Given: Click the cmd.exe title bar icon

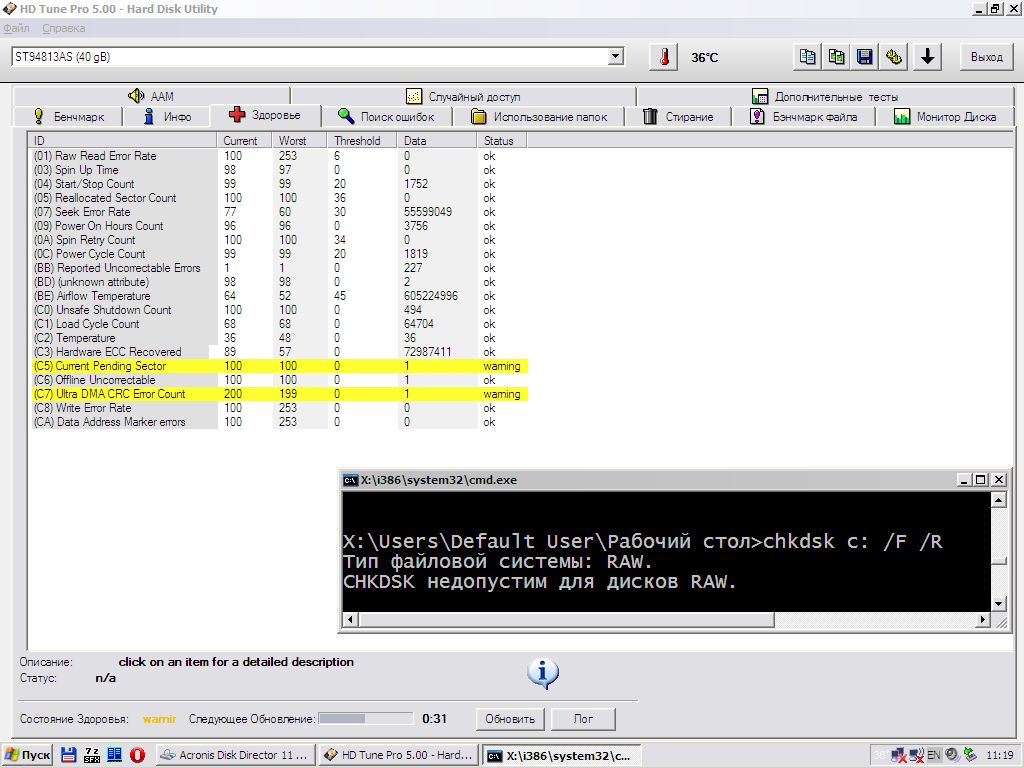Looking at the screenshot, I should pos(351,480).
